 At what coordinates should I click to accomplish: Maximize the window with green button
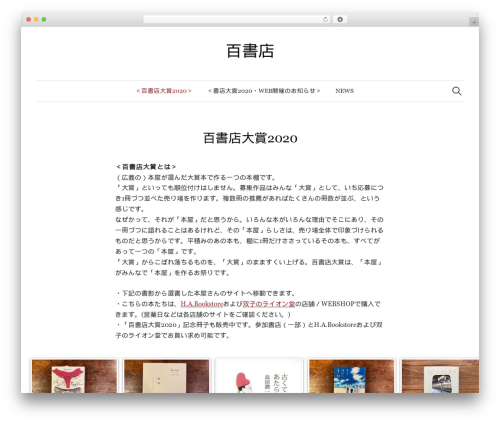[x=44, y=19]
